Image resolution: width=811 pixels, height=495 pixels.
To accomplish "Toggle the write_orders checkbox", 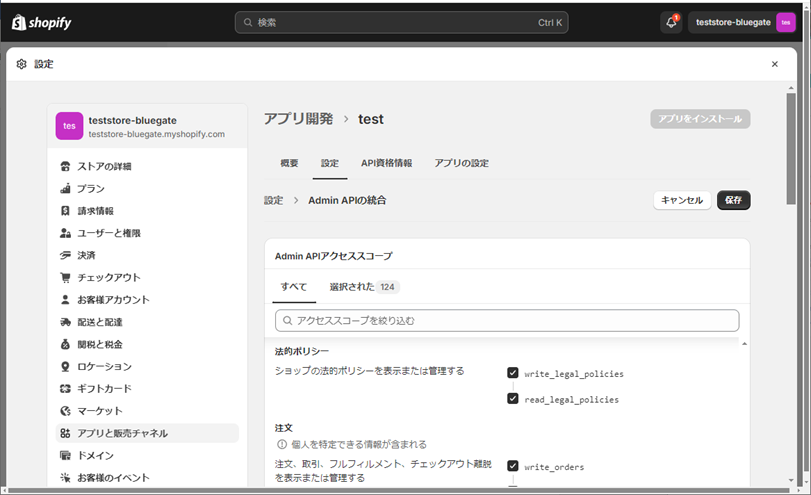I will 513,466.
